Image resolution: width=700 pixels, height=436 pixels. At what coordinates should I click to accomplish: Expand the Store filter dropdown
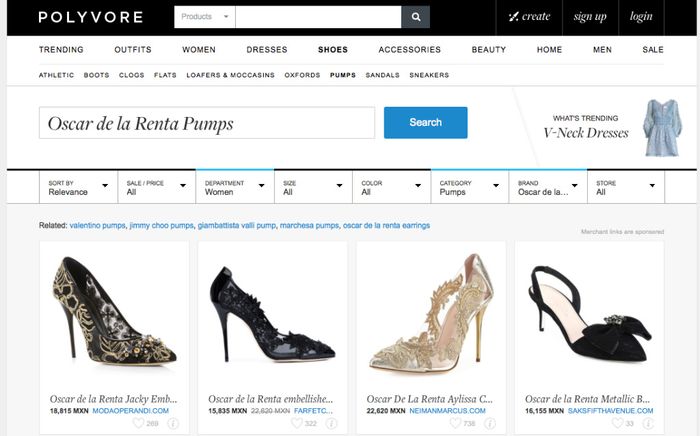pyautogui.click(x=626, y=187)
